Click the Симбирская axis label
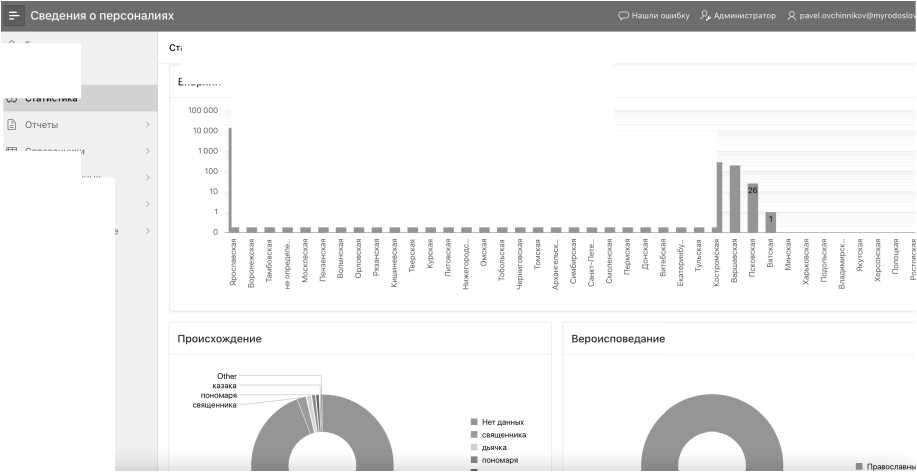This screenshot has height=472, width=917. 573,260
